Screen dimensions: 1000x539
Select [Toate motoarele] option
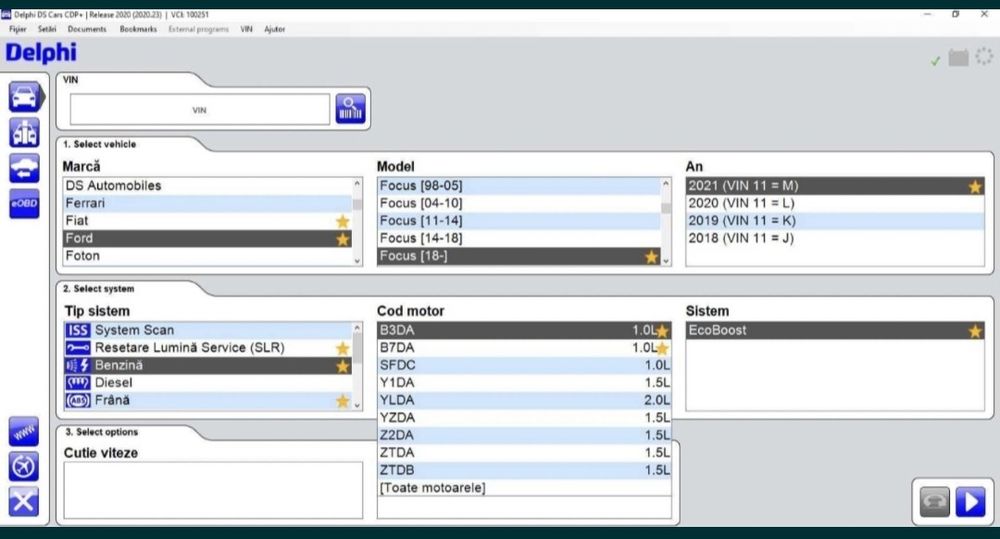pyautogui.click(x=524, y=487)
